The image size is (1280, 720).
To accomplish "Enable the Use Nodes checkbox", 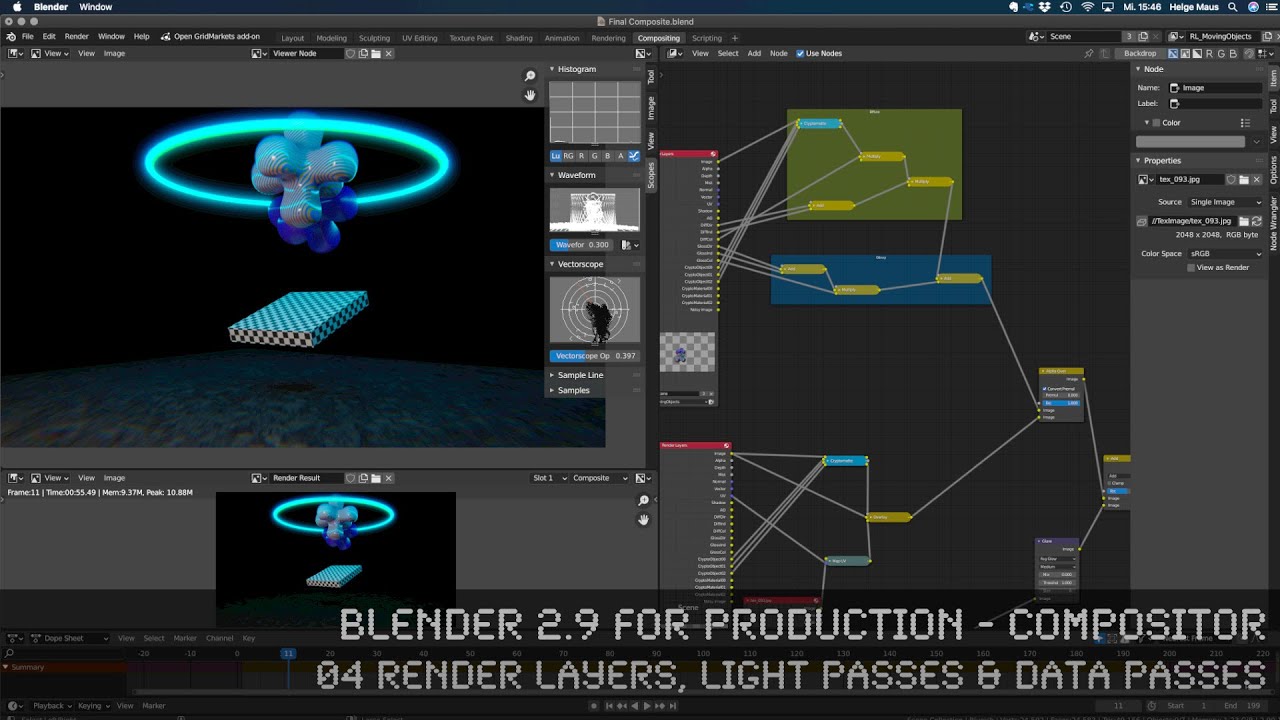I will click(800, 53).
